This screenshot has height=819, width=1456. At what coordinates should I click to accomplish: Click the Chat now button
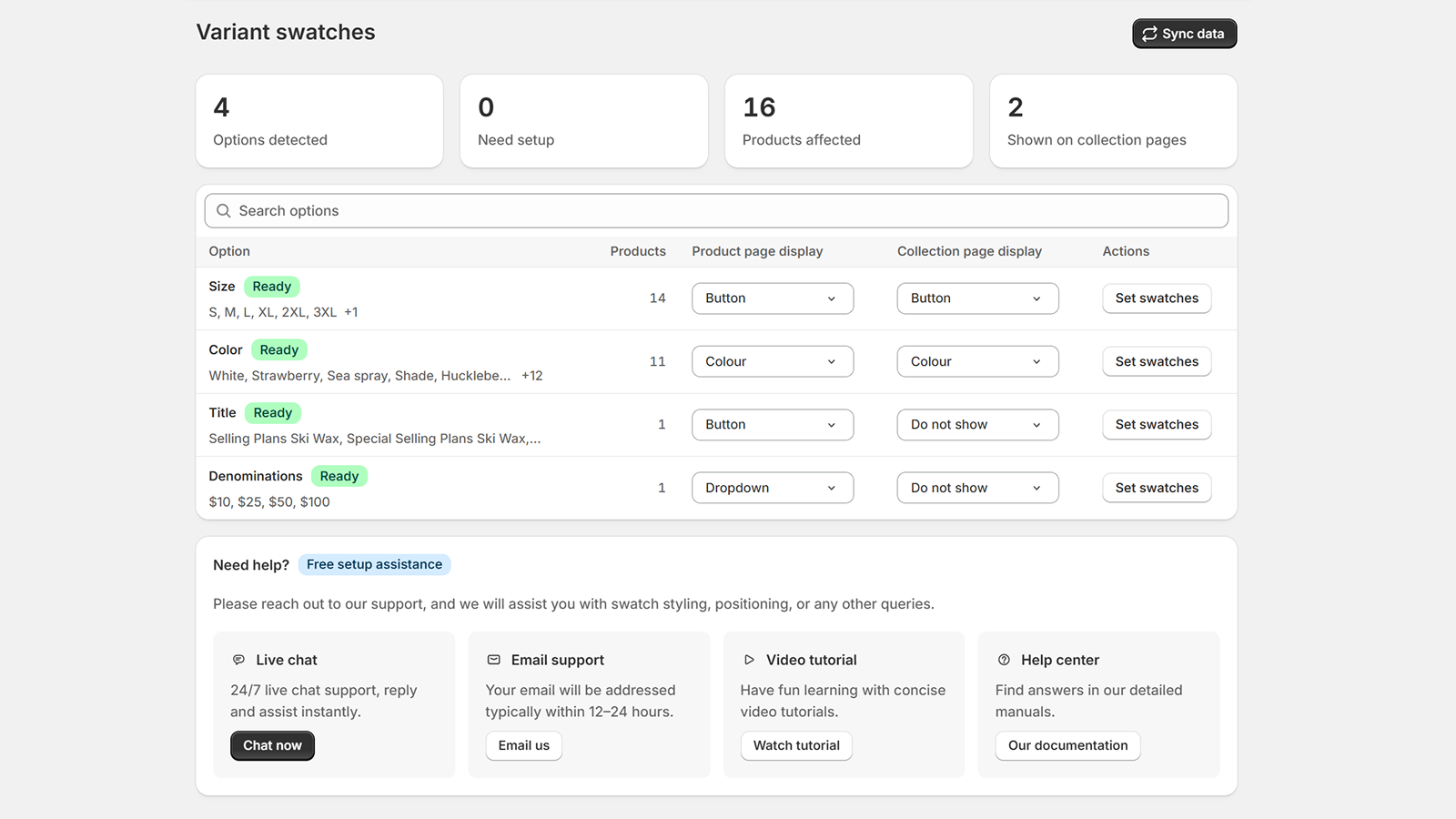(272, 745)
